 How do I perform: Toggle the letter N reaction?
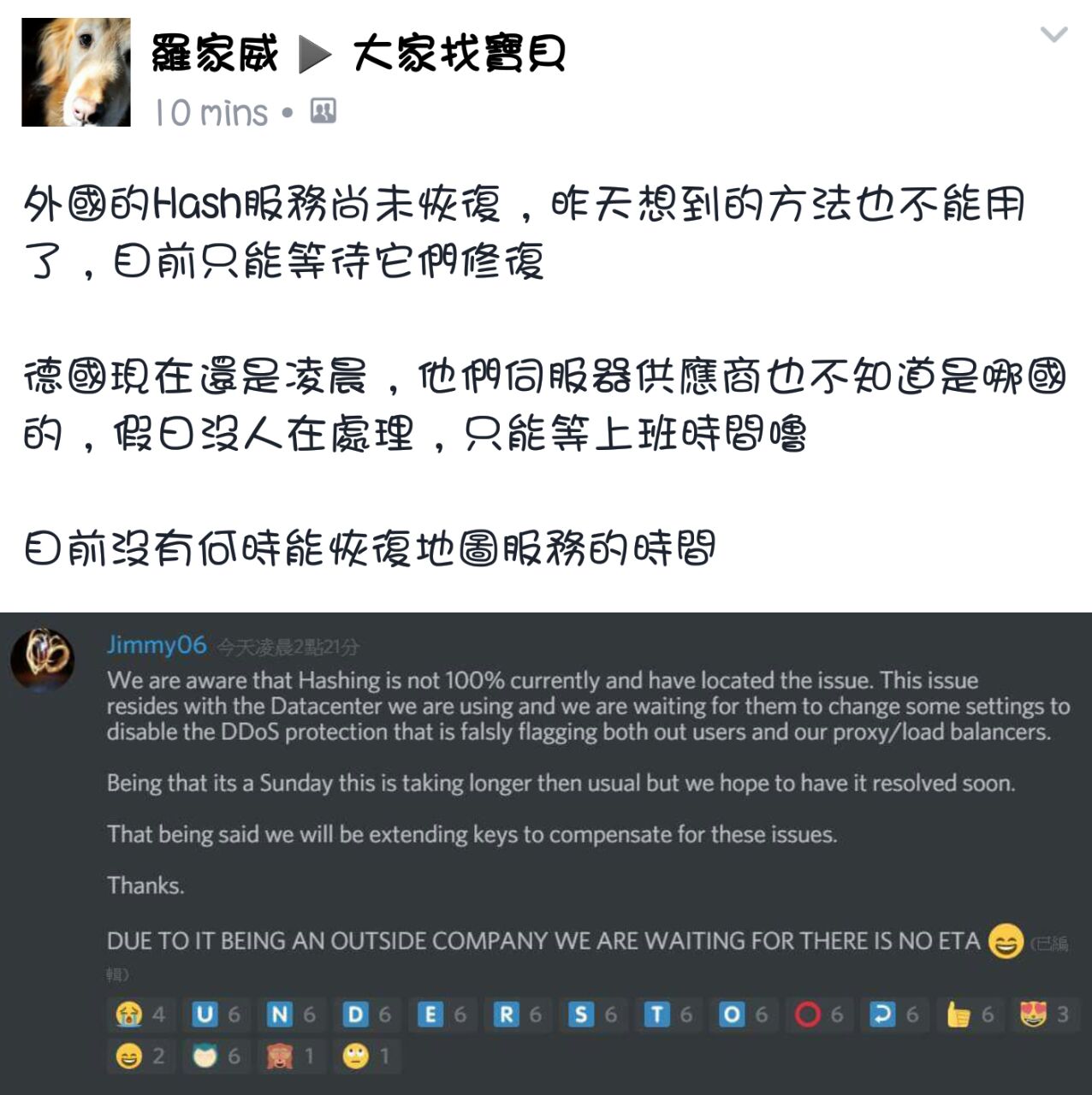click(292, 1015)
